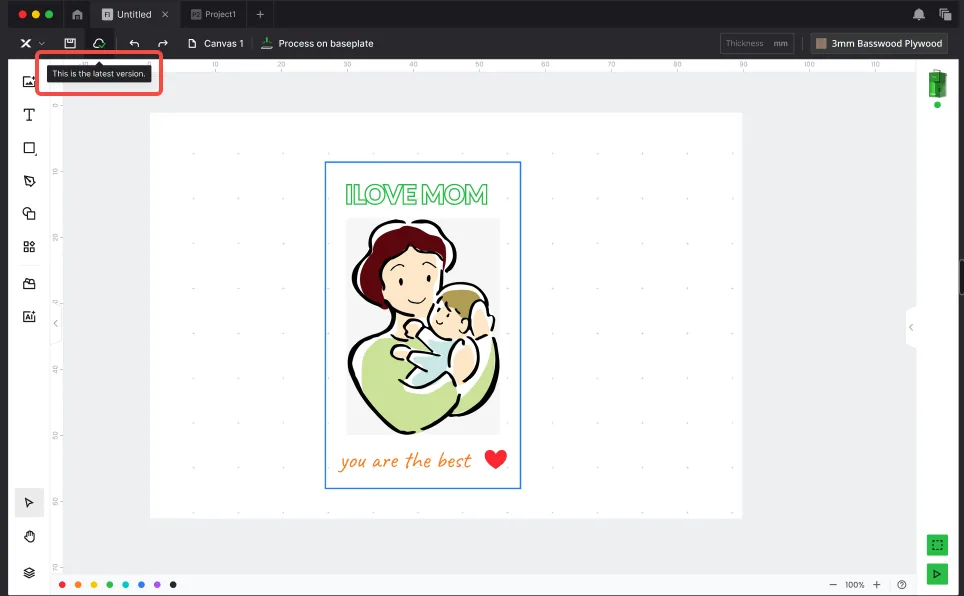
Task: Select the Hand pan tool
Action: pos(29,537)
